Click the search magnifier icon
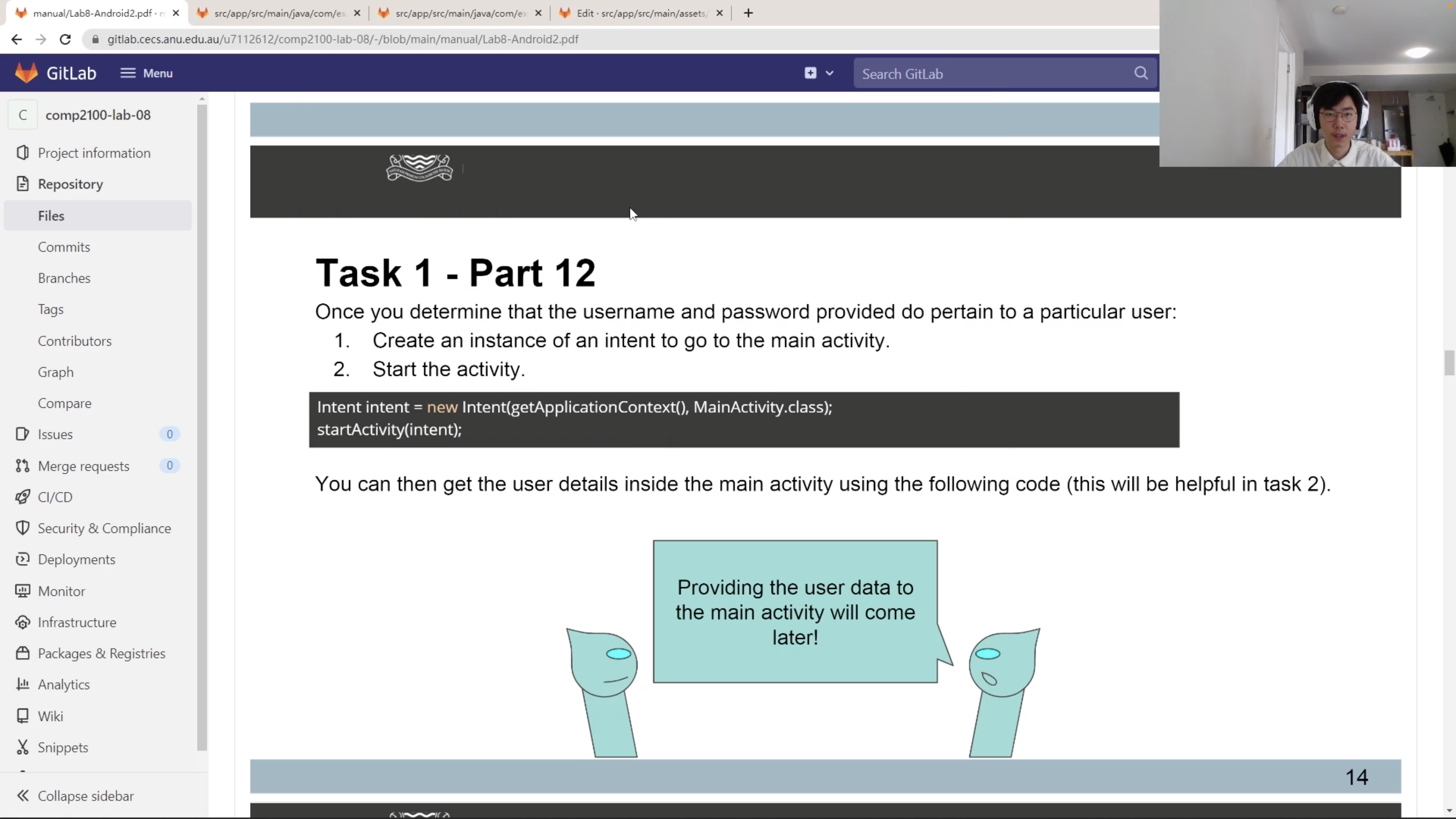Image resolution: width=1456 pixels, height=819 pixels. point(1141,74)
